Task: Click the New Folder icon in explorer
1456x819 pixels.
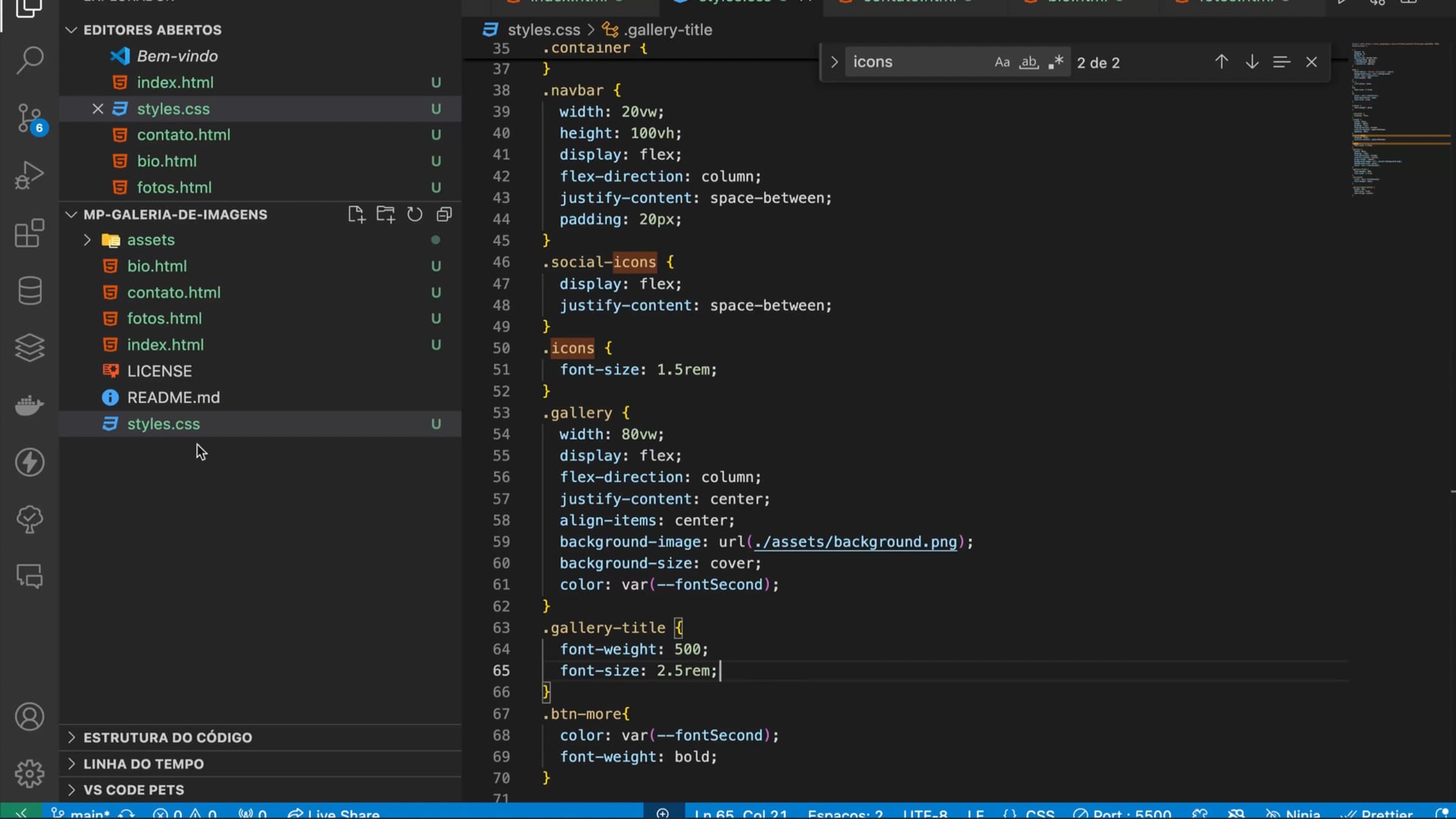Action: pyautogui.click(x=385, y=215)
